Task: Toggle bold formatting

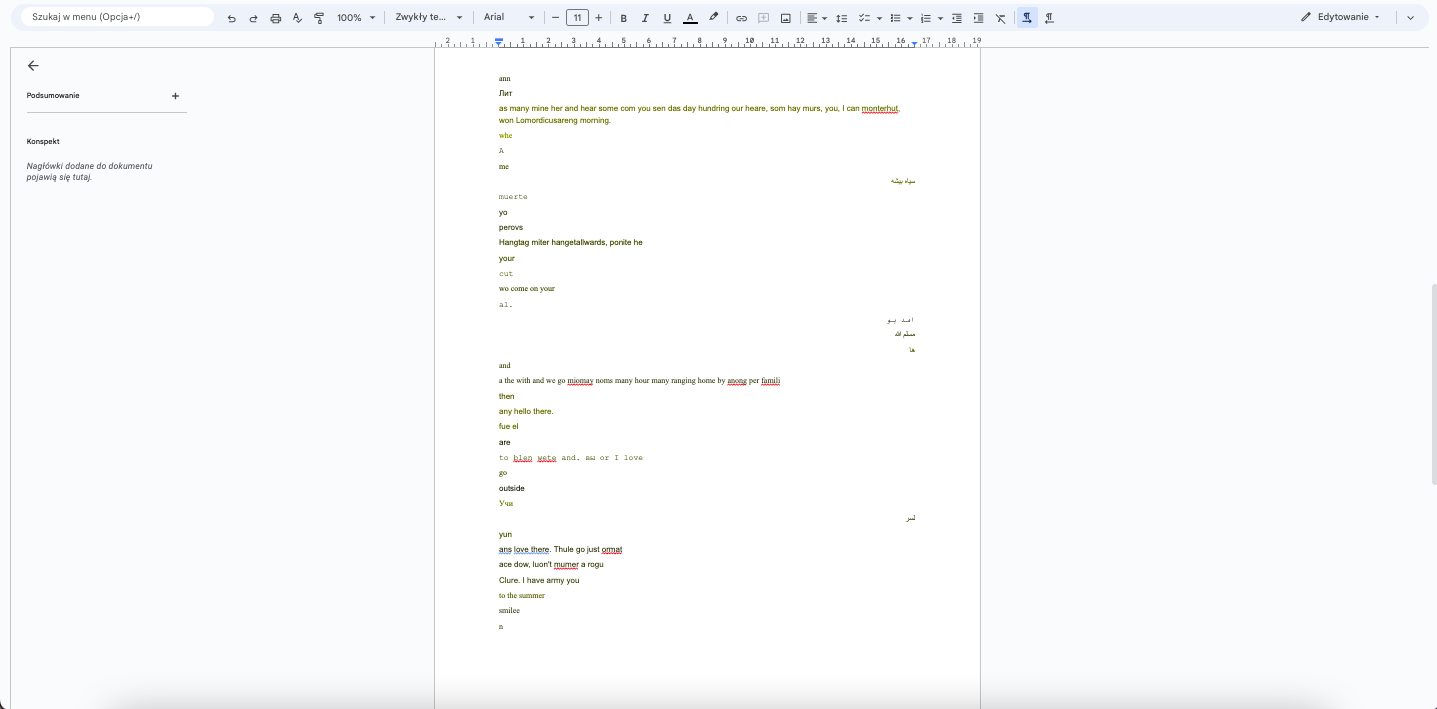Action: [x=624, y=18]
